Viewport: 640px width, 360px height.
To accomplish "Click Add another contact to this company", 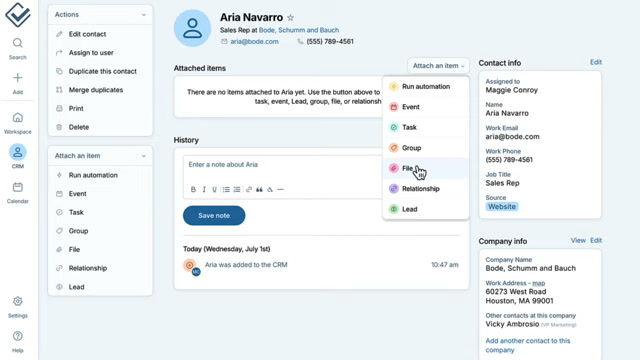I will click(x=528, y=345).
